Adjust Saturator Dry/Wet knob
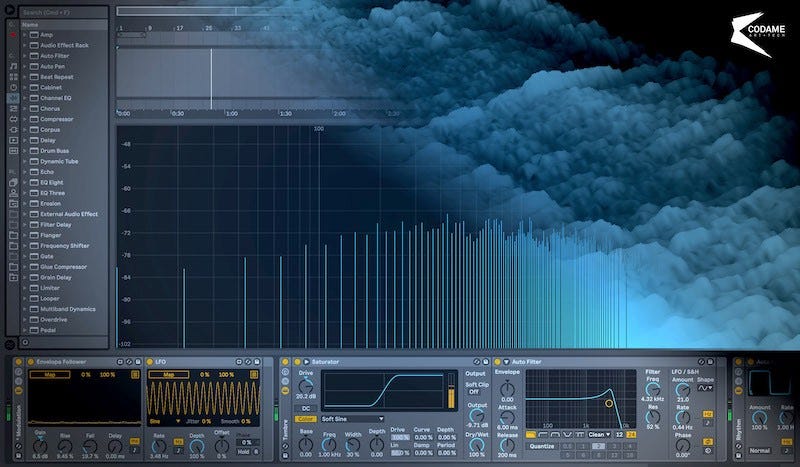Viewport: 800px width, 467px height. pos(477,445)
